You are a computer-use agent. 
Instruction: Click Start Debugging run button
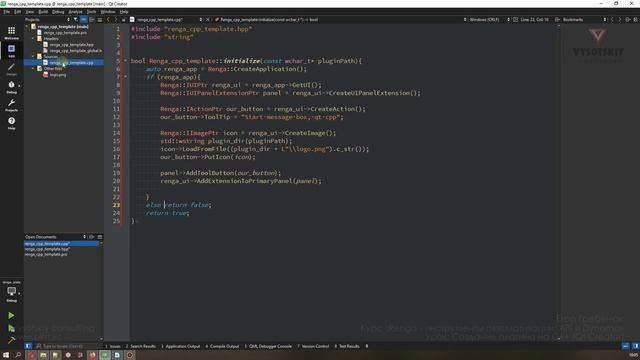(11, 328)
